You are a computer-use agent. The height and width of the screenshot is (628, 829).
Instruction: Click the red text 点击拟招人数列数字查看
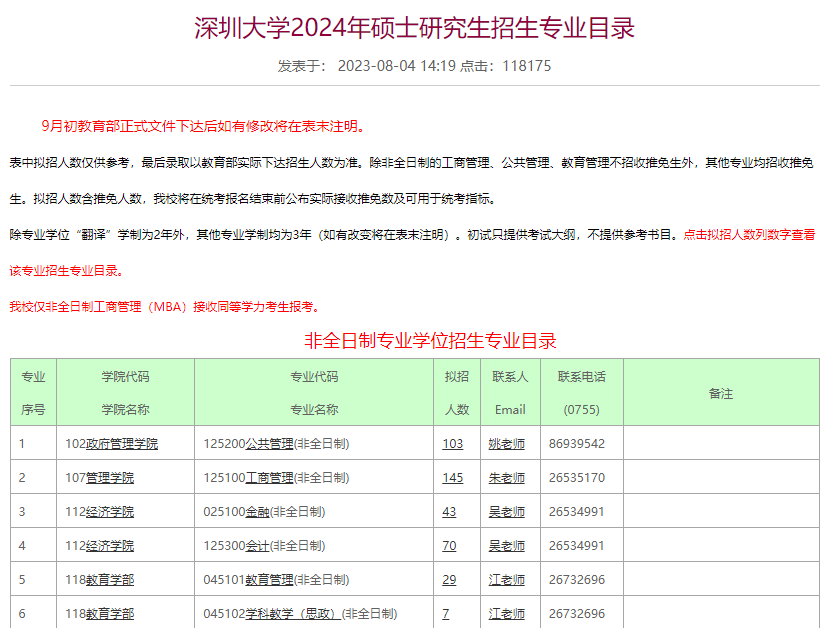click(749, 235)
